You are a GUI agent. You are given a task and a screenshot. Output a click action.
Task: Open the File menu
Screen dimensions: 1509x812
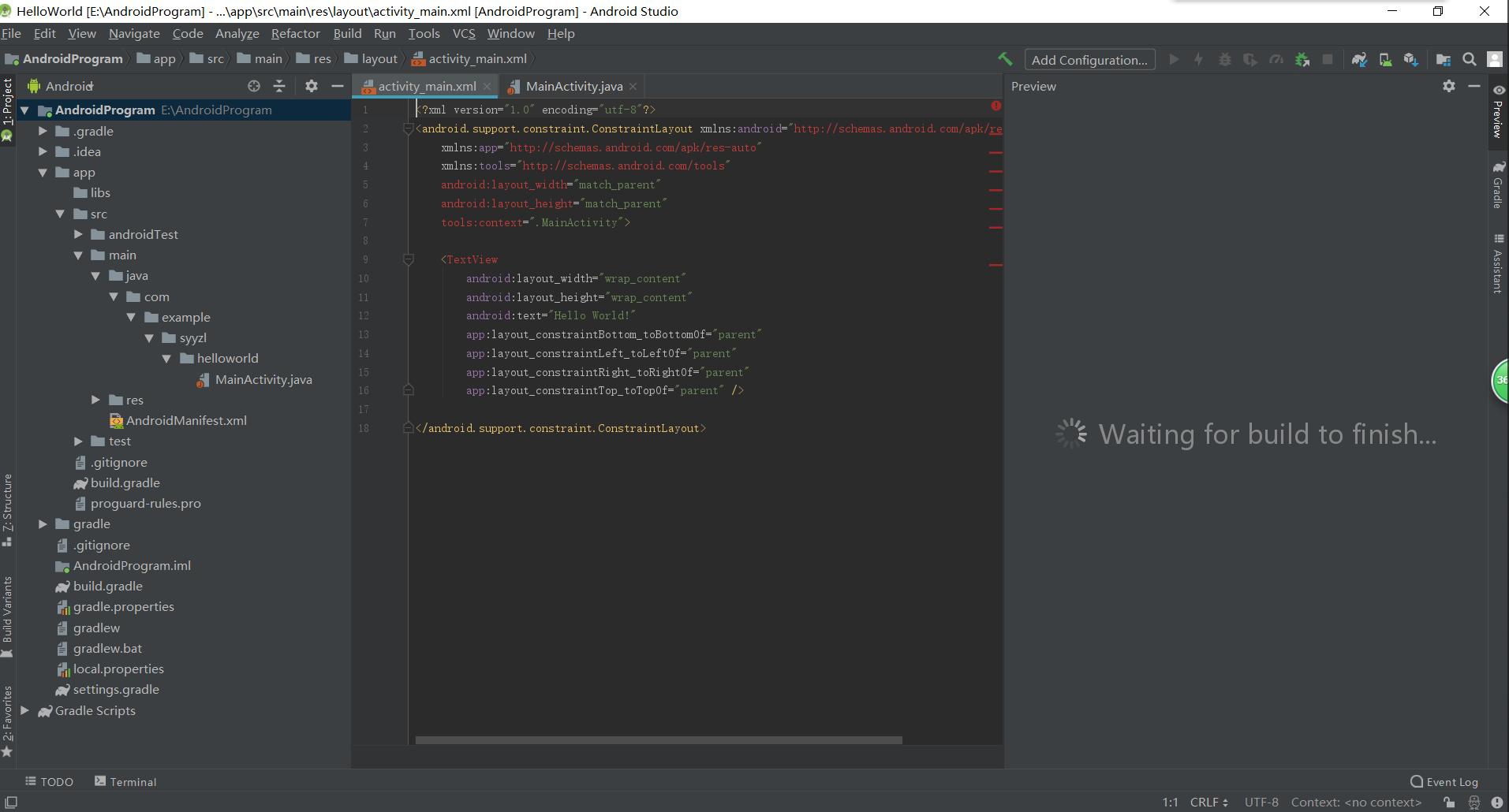[x=11, y=34]
